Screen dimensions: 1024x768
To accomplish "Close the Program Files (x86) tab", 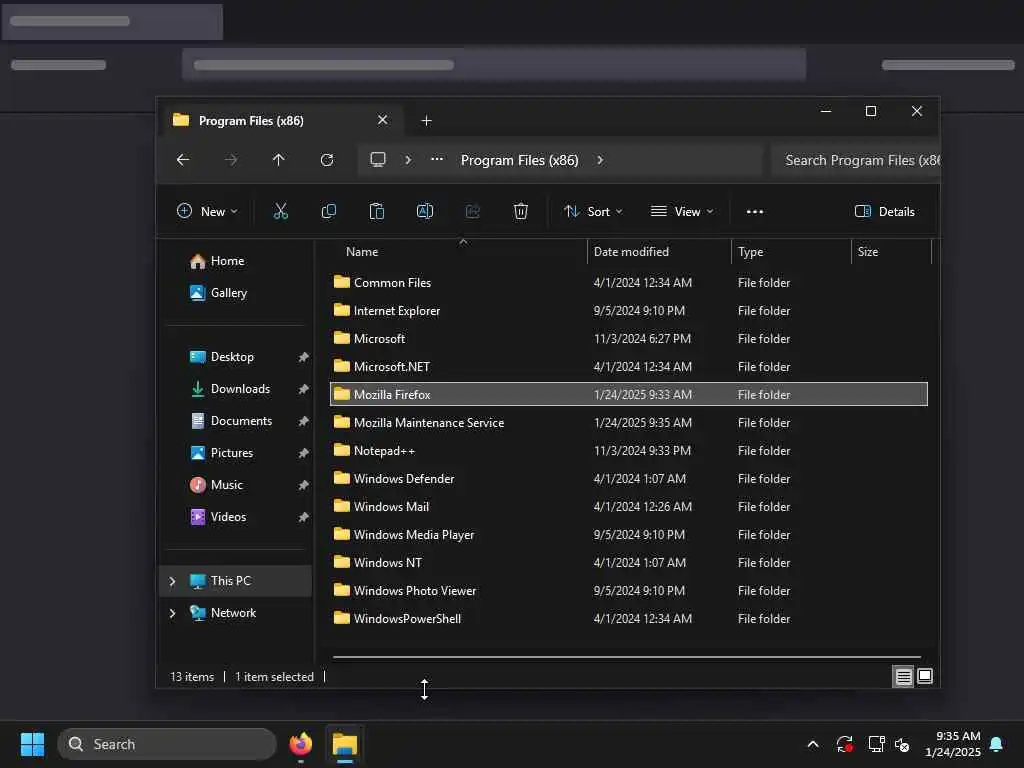I will point(383,120).
